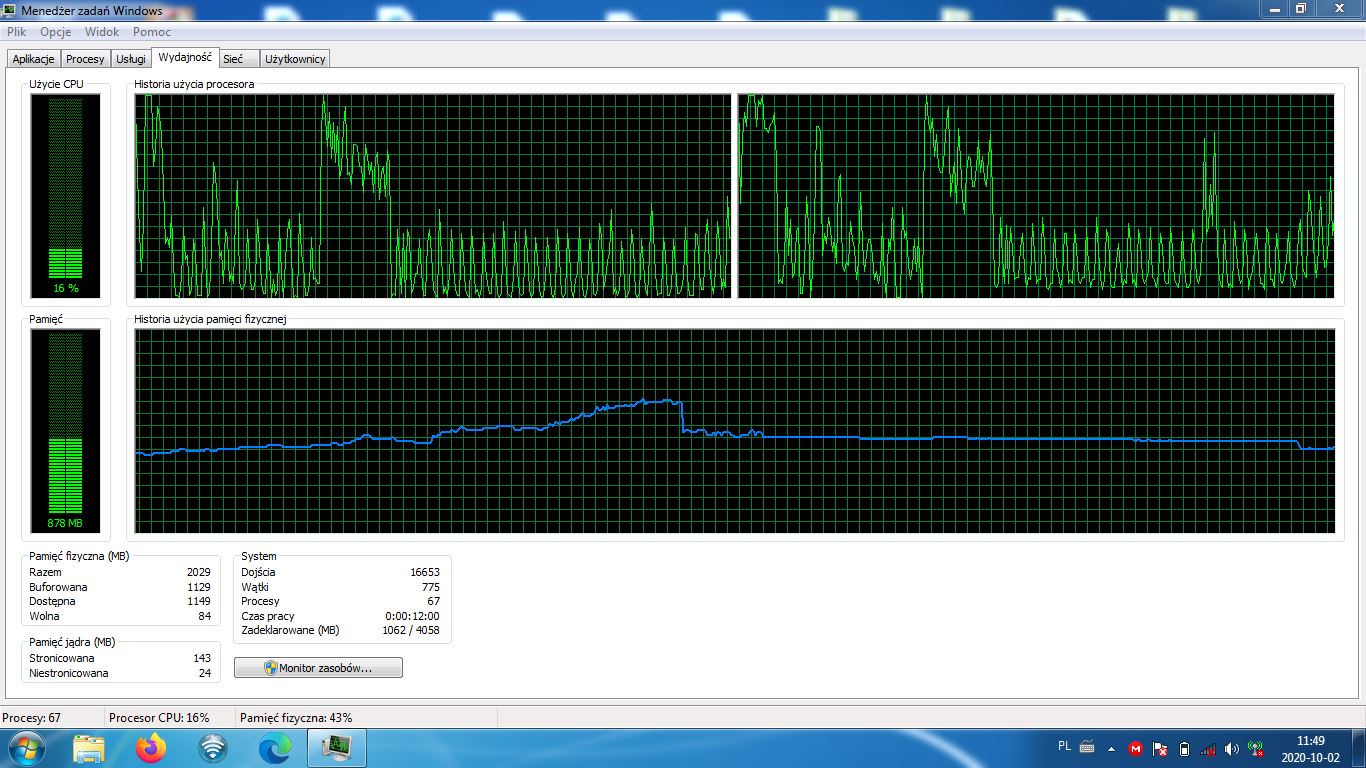Launch Microsoft Edge from the taskbar

(275, 748)
